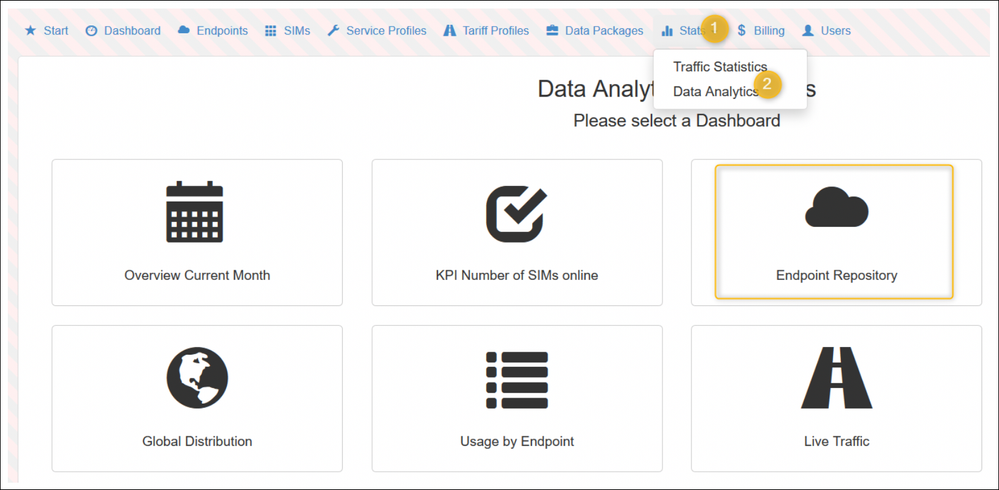Open the Endpoints section
The height and width of the screenshot is (490, 999).
coord(213,31)
